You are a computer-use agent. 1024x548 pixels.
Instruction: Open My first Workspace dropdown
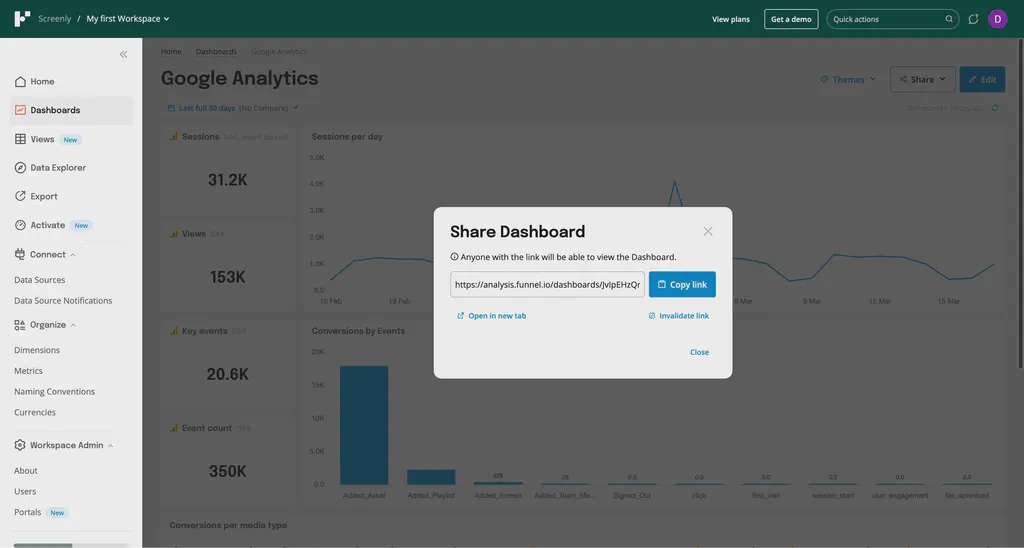tap(128, 19)
